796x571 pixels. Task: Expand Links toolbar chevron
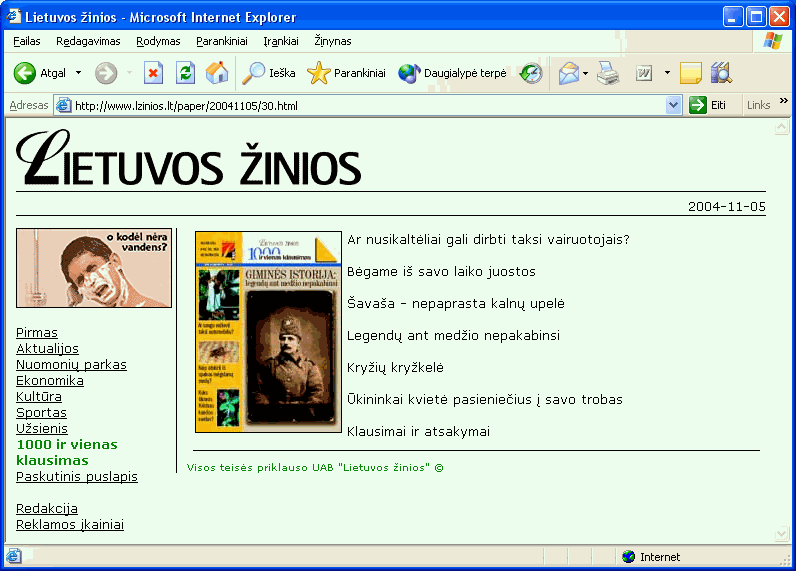[x=784, y=100]
